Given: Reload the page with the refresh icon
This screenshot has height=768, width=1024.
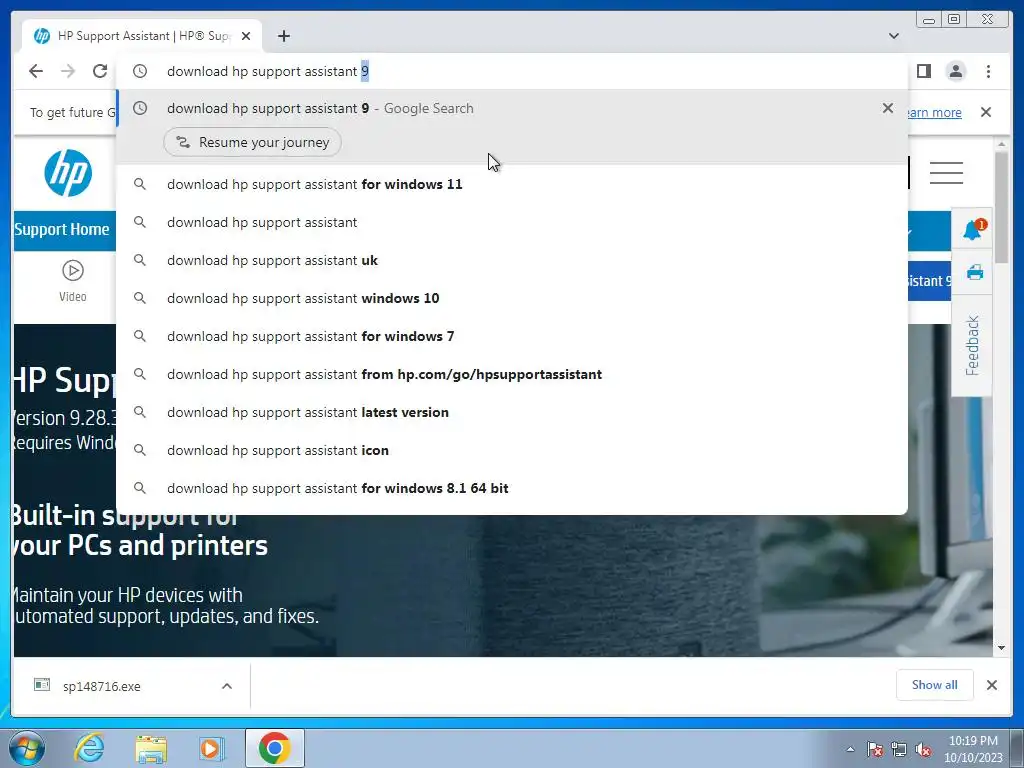Looking at the screenshot, I should click(100, 71).
